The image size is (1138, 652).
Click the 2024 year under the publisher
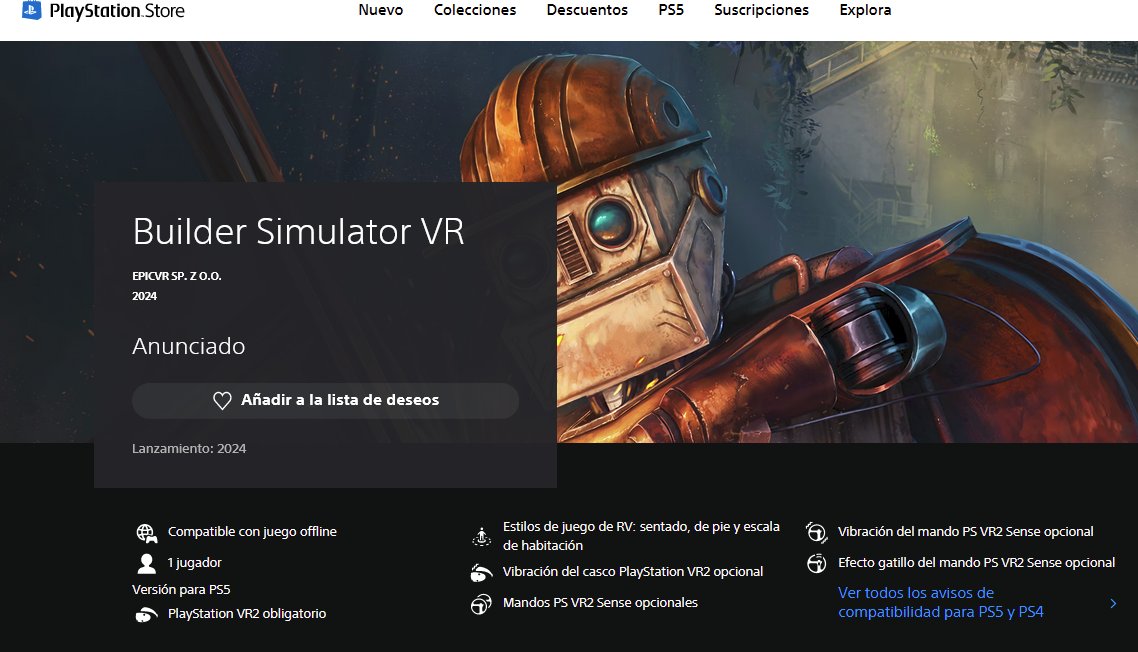point(144,296)
